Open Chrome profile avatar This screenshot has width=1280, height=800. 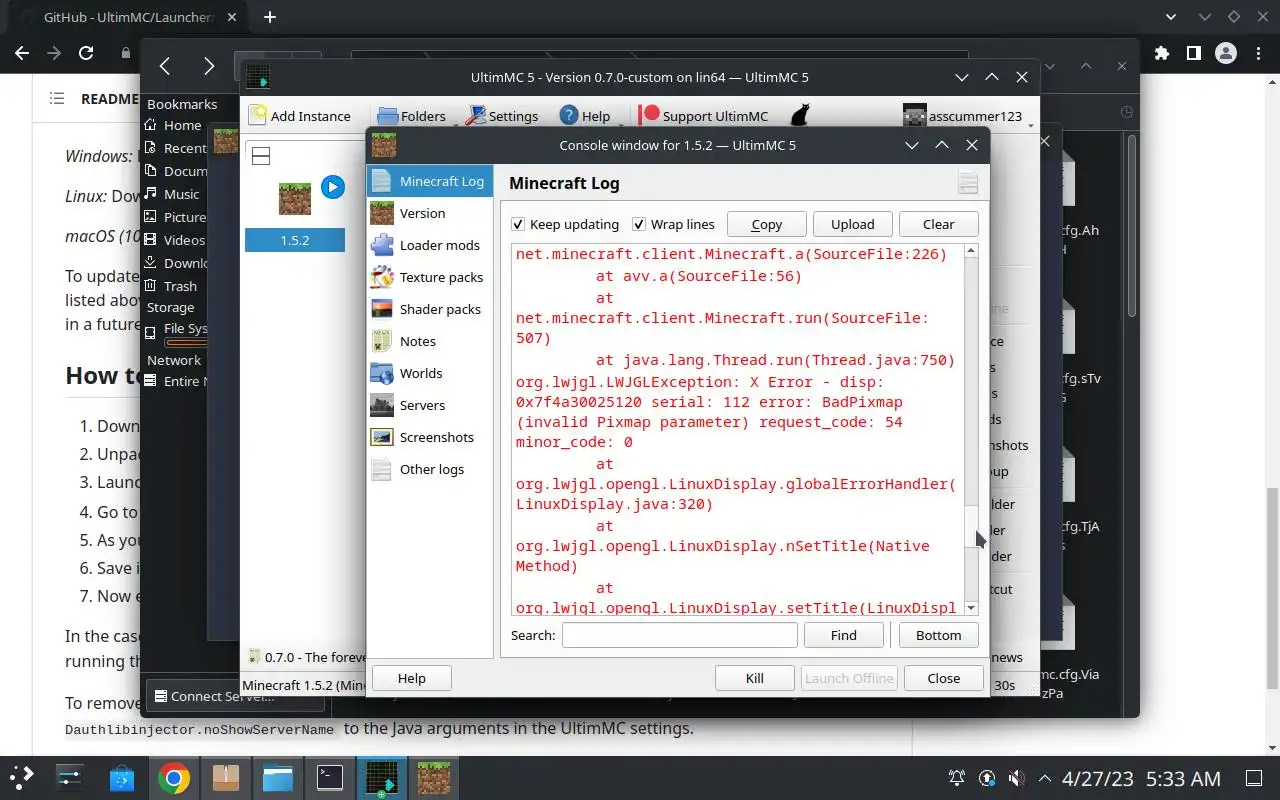[x=1225, y=53]
